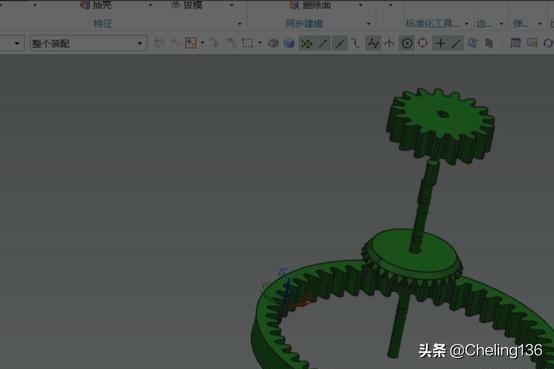Screen dimensions: 554x369
Task: Click the red square selection icon after 整个装配
Action: tap(191, 43)
